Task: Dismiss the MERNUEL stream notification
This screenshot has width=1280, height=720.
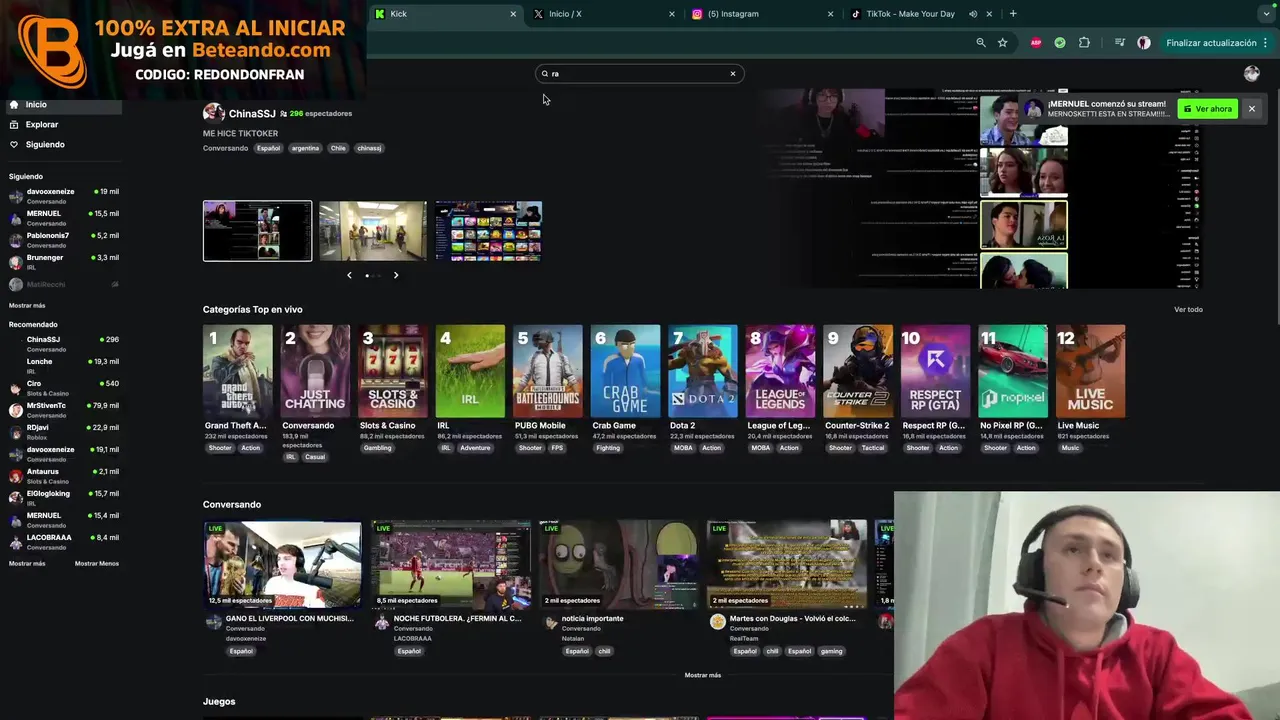Action: point(1251,109)
